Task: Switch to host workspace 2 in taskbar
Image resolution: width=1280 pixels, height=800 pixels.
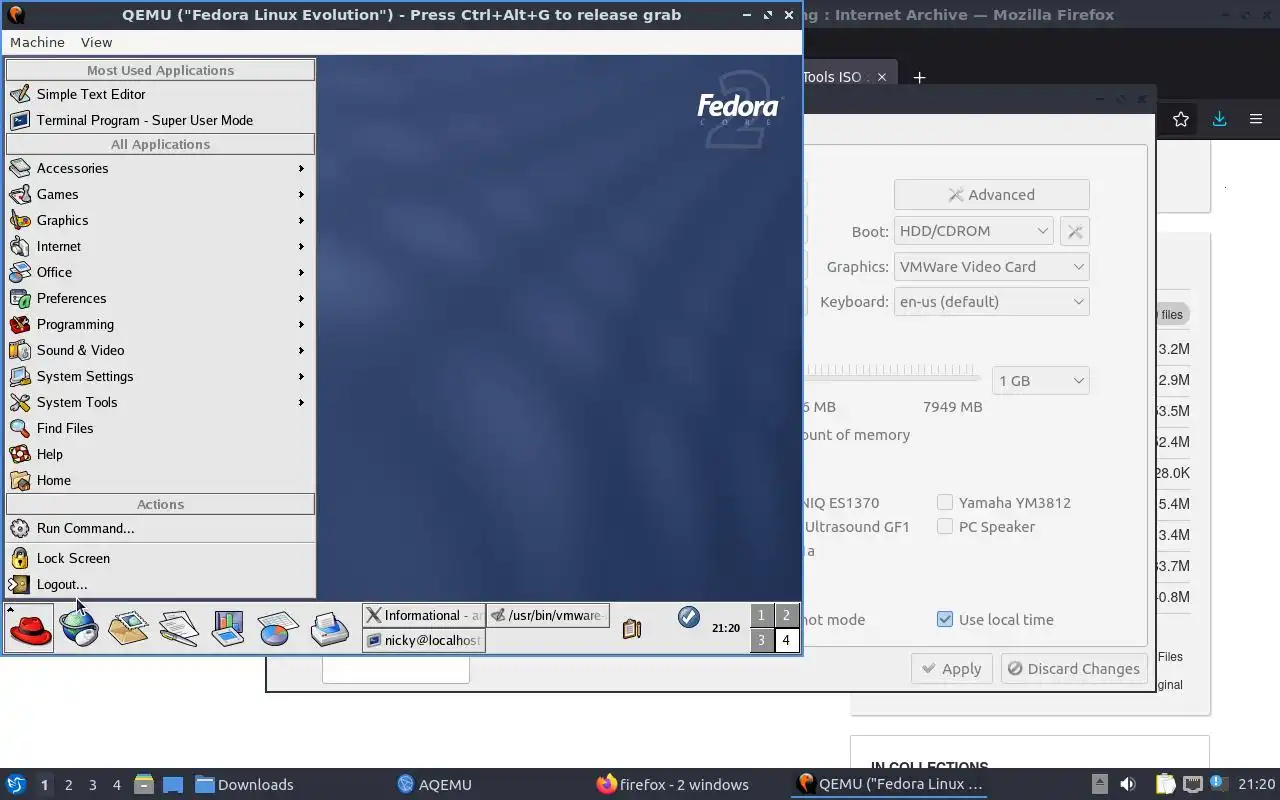Action: [69, 785]
